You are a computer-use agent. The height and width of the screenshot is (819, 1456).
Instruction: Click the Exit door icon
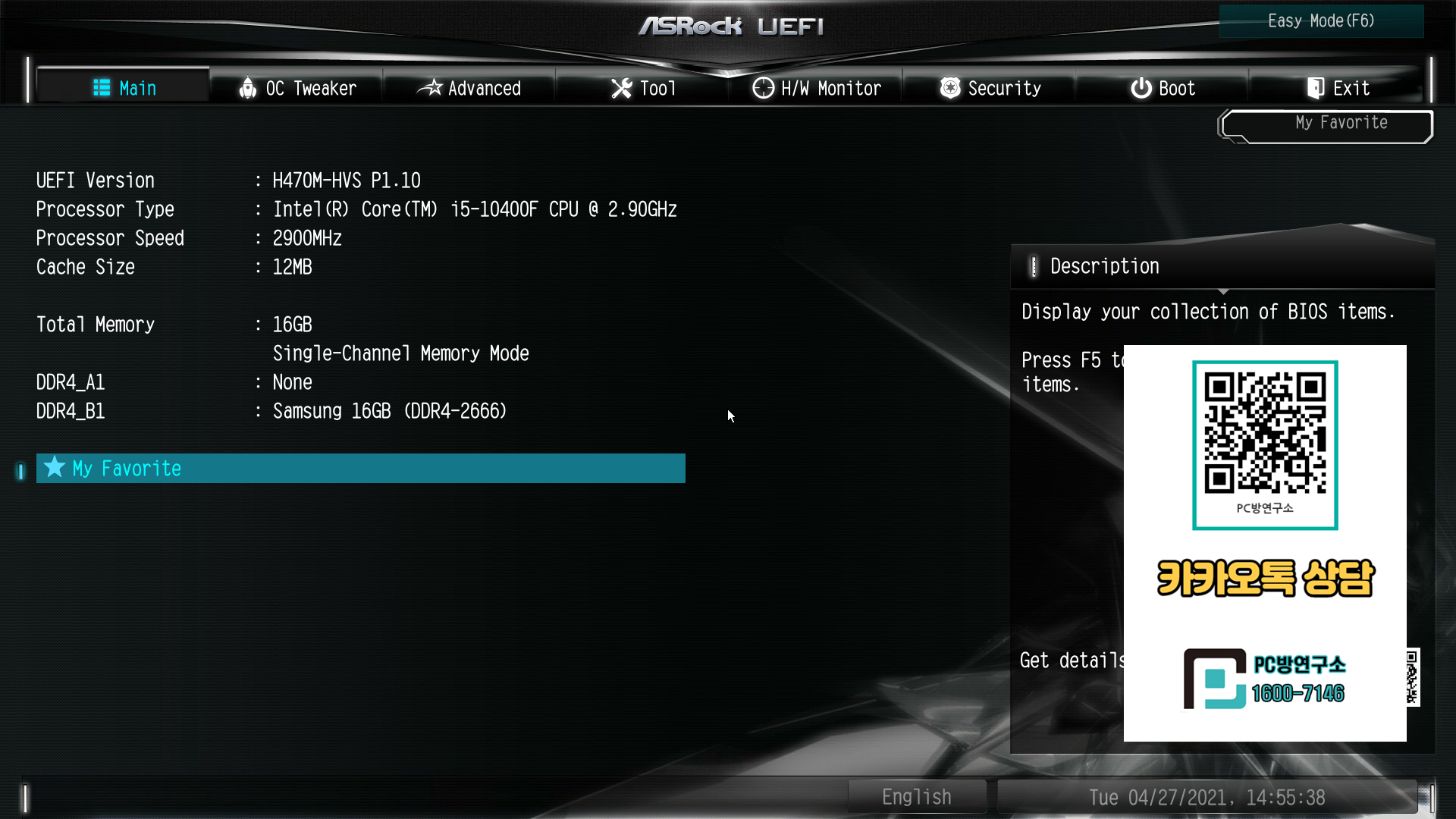1316,88
